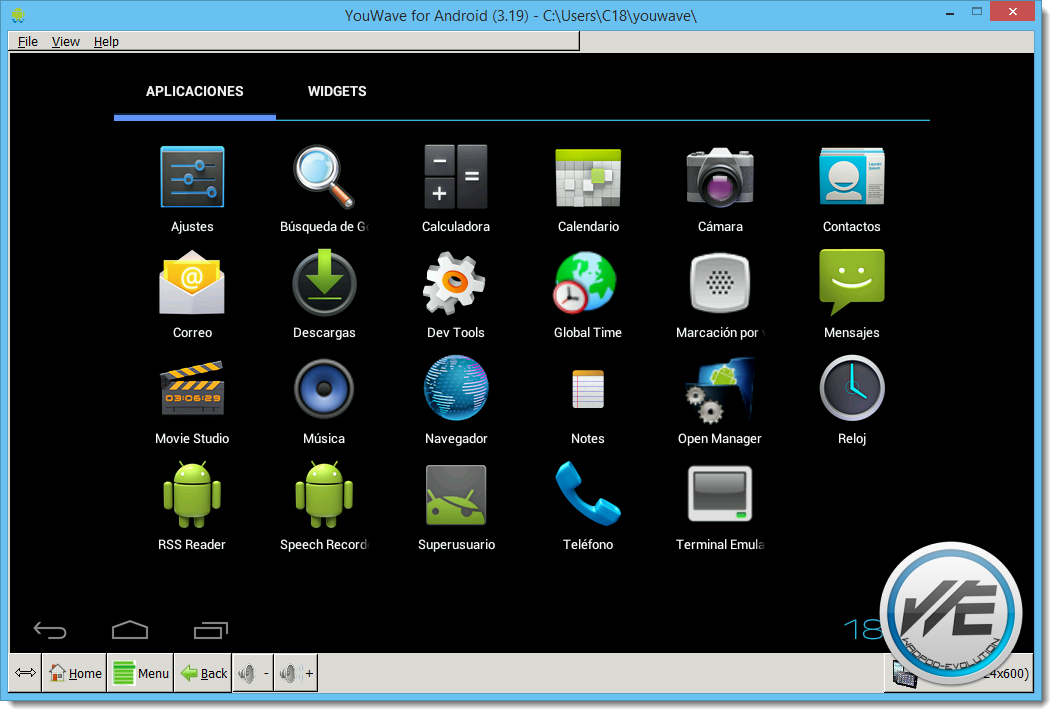Screen dimensions: 1057x716
Task: Click the double-arrow rotate button
Action: point(26,672)
